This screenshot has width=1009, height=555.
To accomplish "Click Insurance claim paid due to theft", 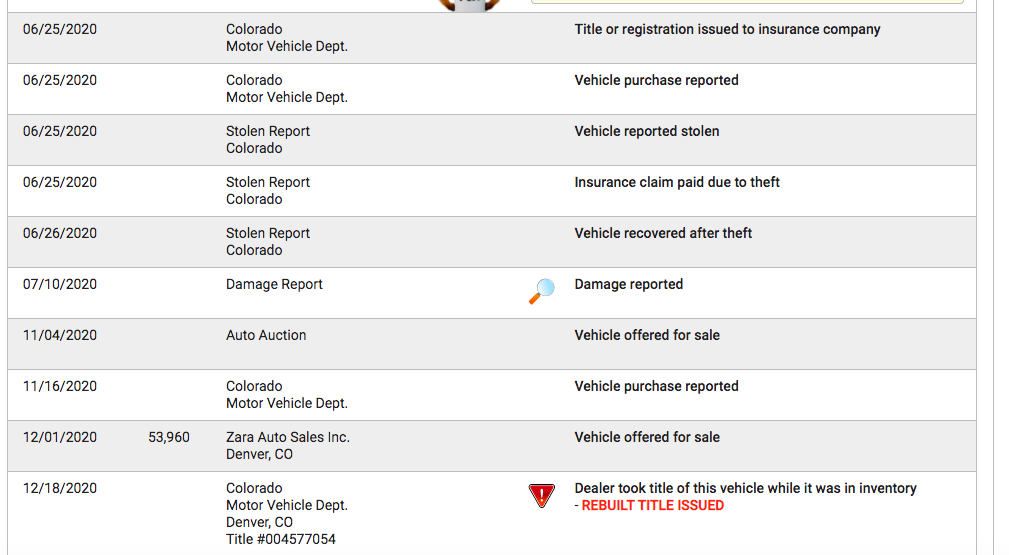I will coord(677,182).
